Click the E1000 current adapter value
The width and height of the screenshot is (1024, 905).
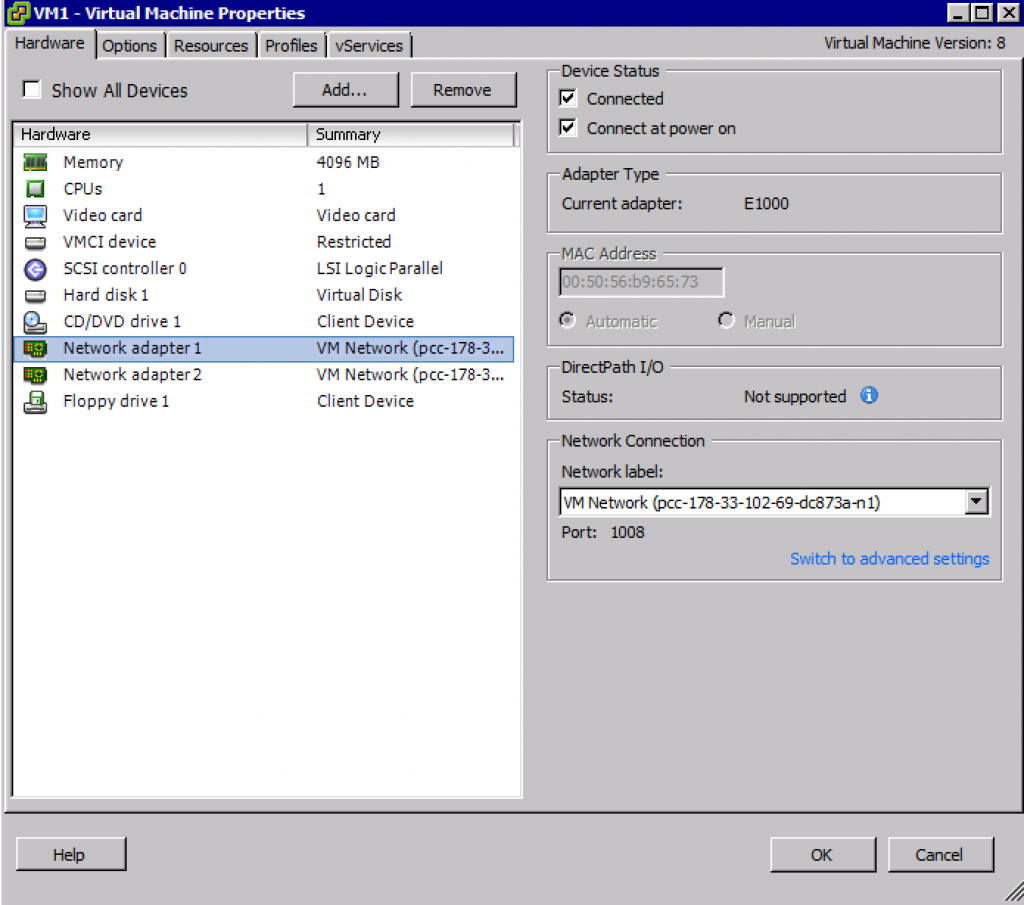[x=767, y=204]
